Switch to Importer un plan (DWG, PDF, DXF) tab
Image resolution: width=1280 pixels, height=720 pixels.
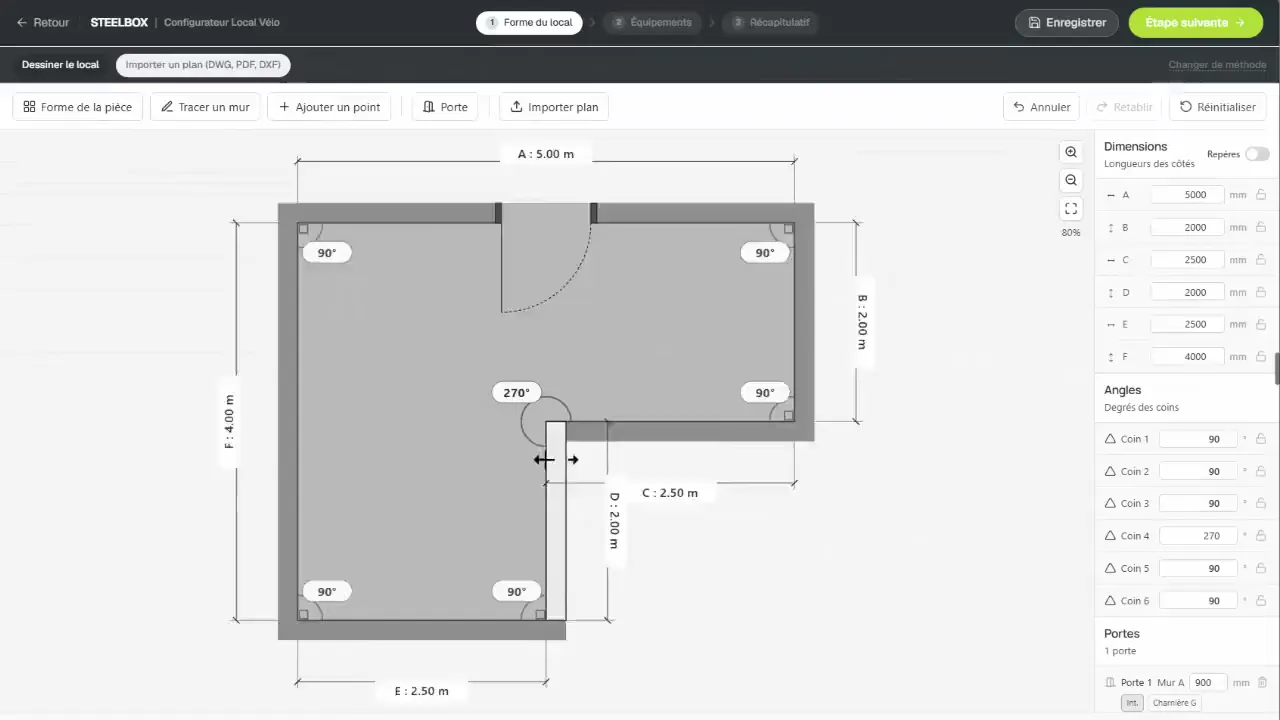point(203,65)
